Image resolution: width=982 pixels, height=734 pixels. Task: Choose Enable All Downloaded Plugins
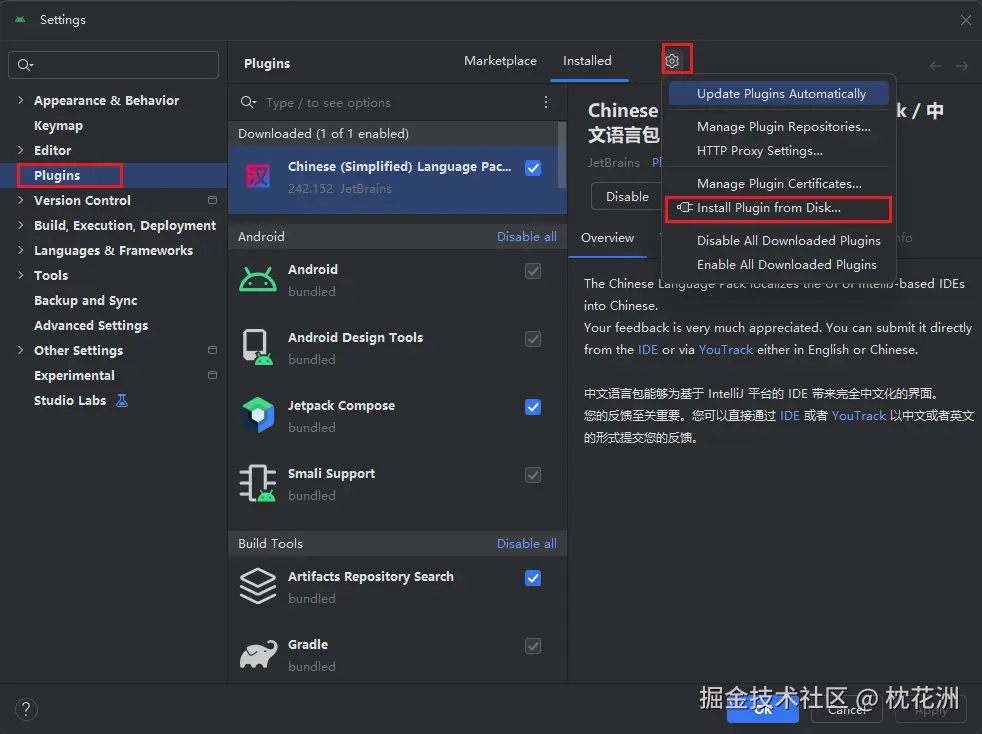778,265
